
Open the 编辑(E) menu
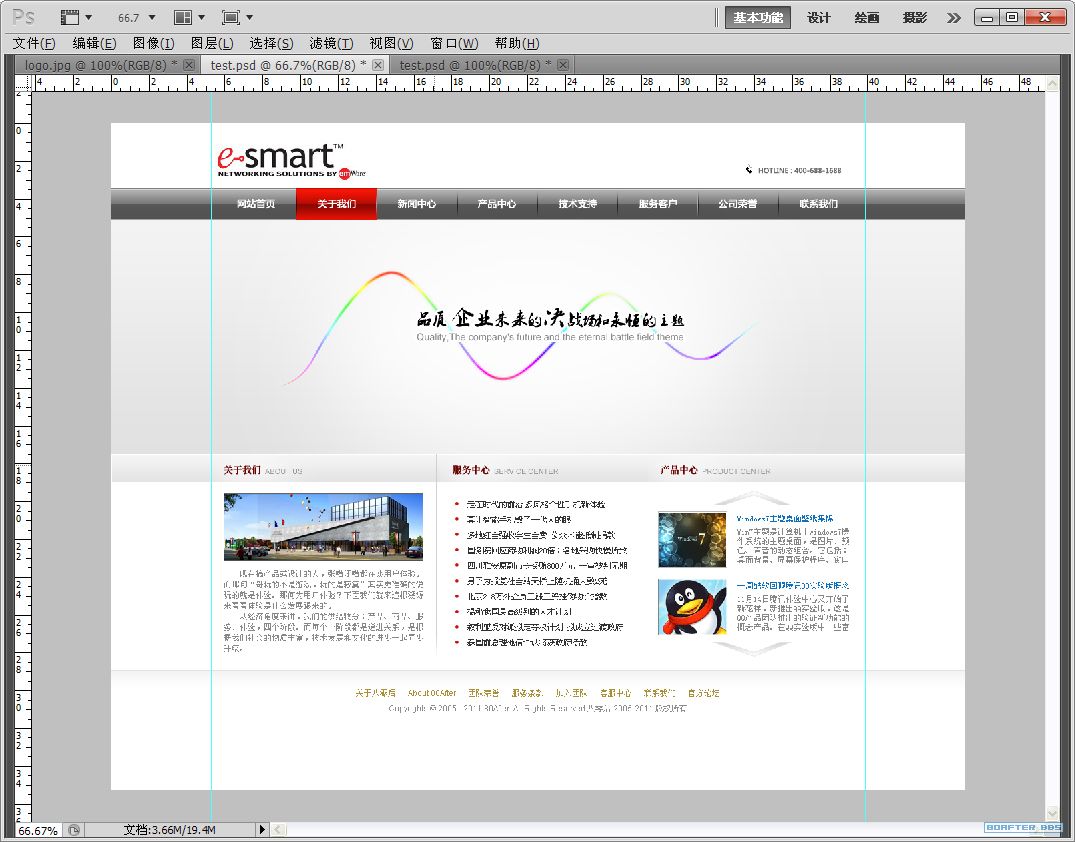[x=94, y=43]
